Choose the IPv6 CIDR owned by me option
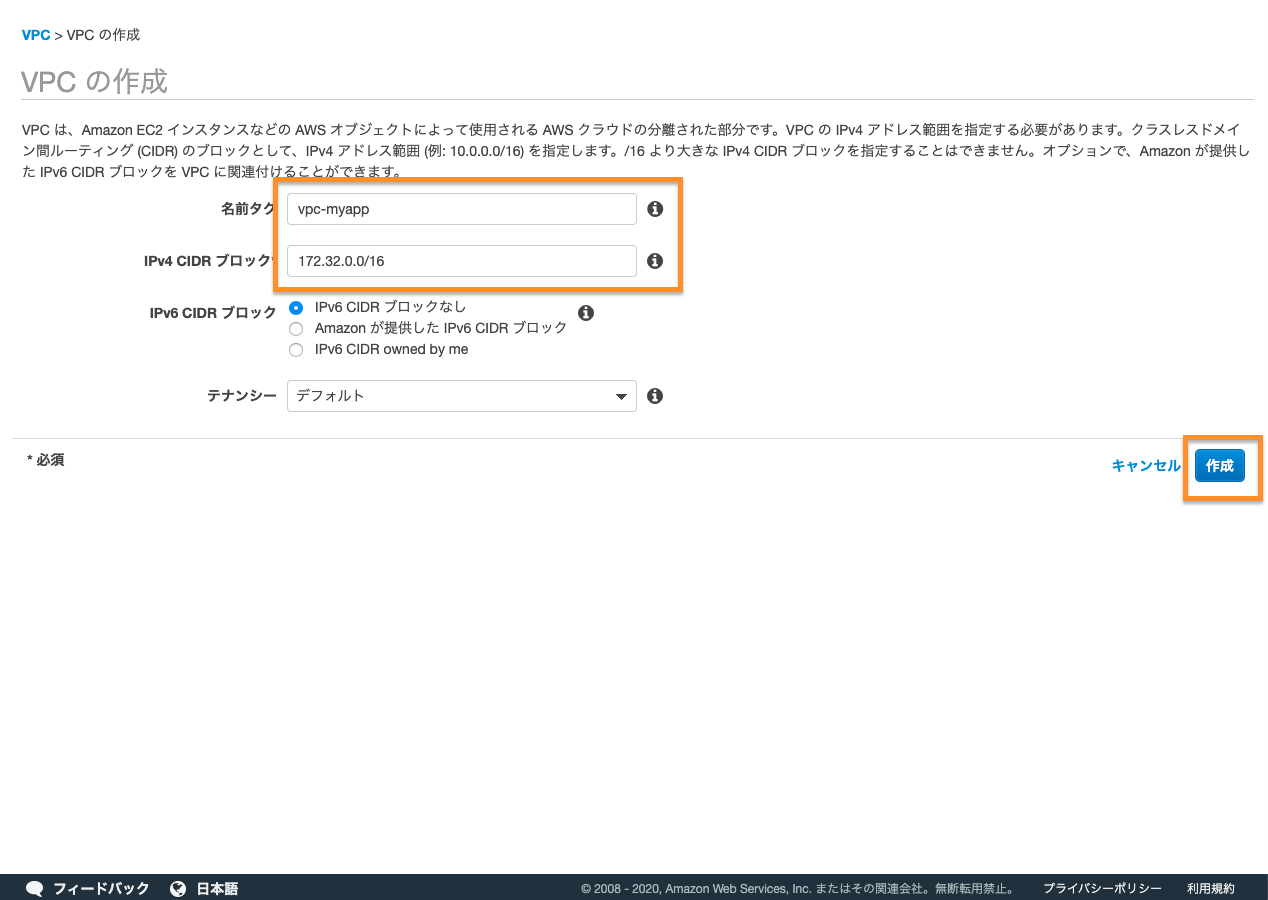This screenshot has width=1268, height=900. (x=296, y=350)
